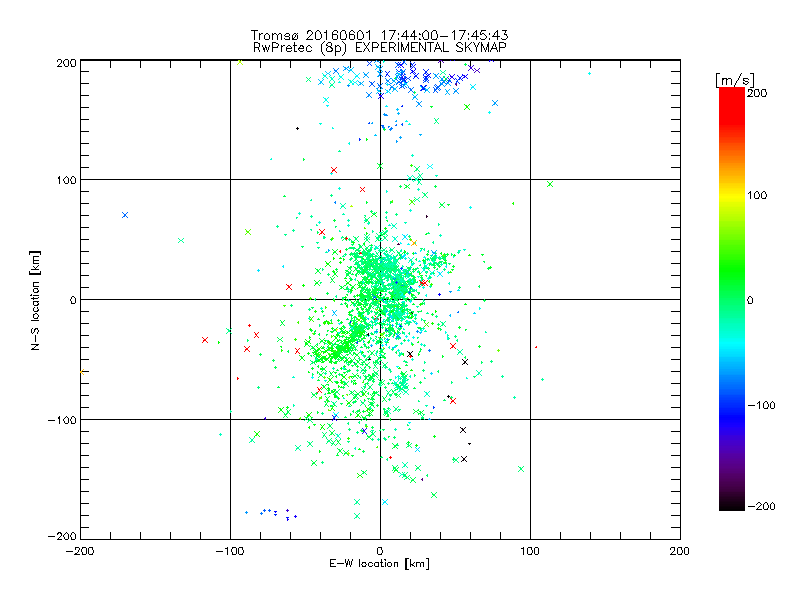Image resolution: width=800 pixels, height=600 pixels.
Task: Click the x-axis tick label '100'
Action: 530,551
